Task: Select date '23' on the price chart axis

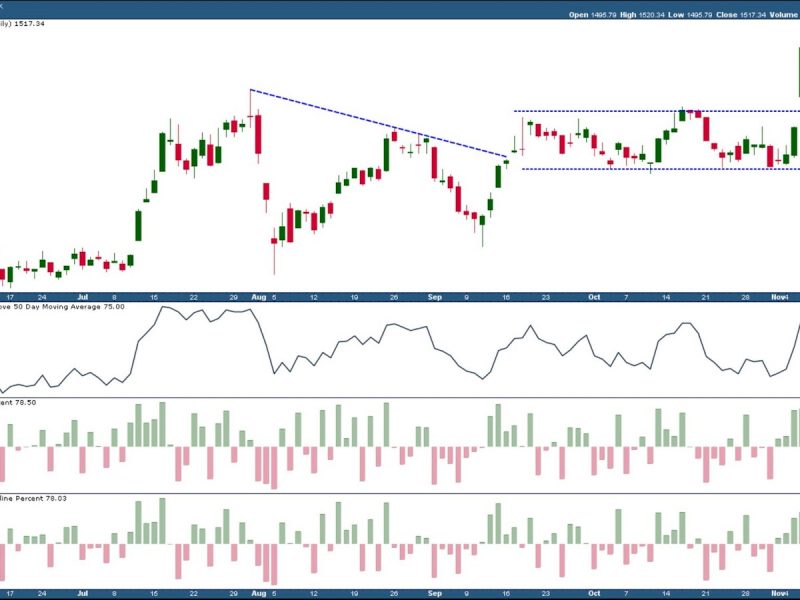Action: [545, 297]
